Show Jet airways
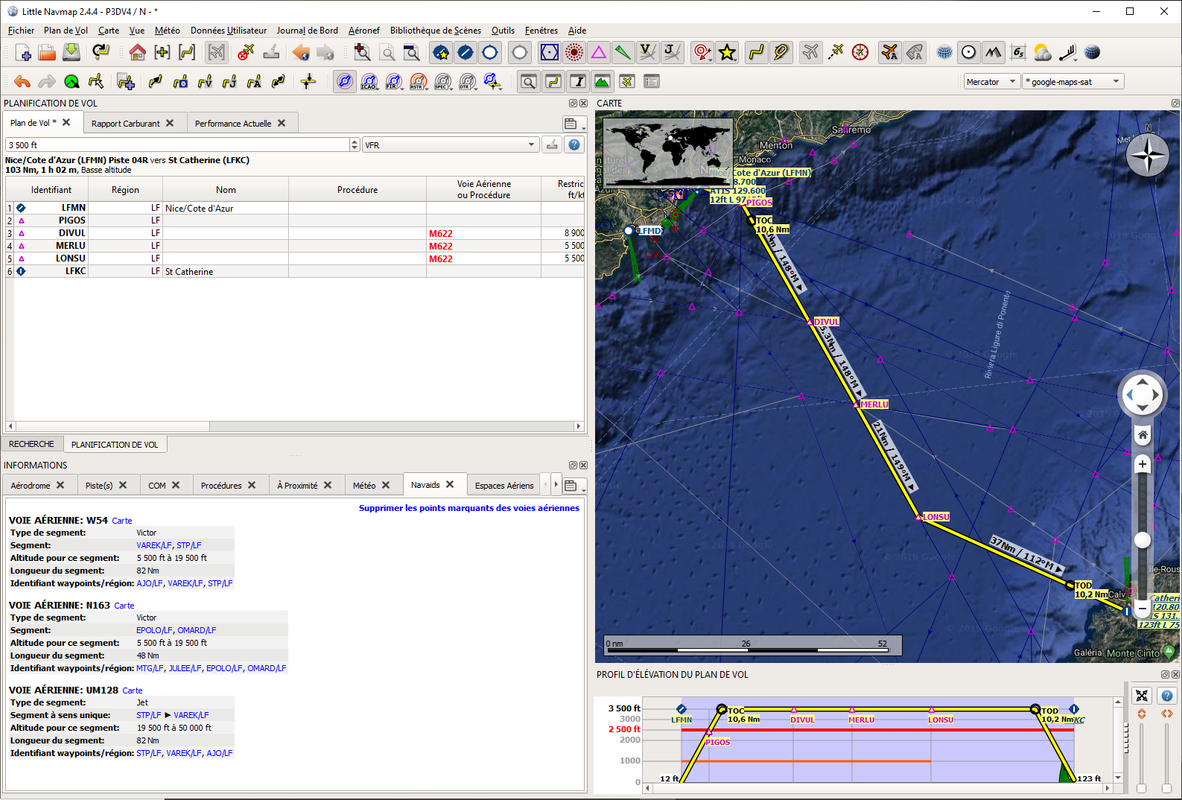The height and width of the screenshot is (800, 1182). pyautogui.click(x=671, y=52)
